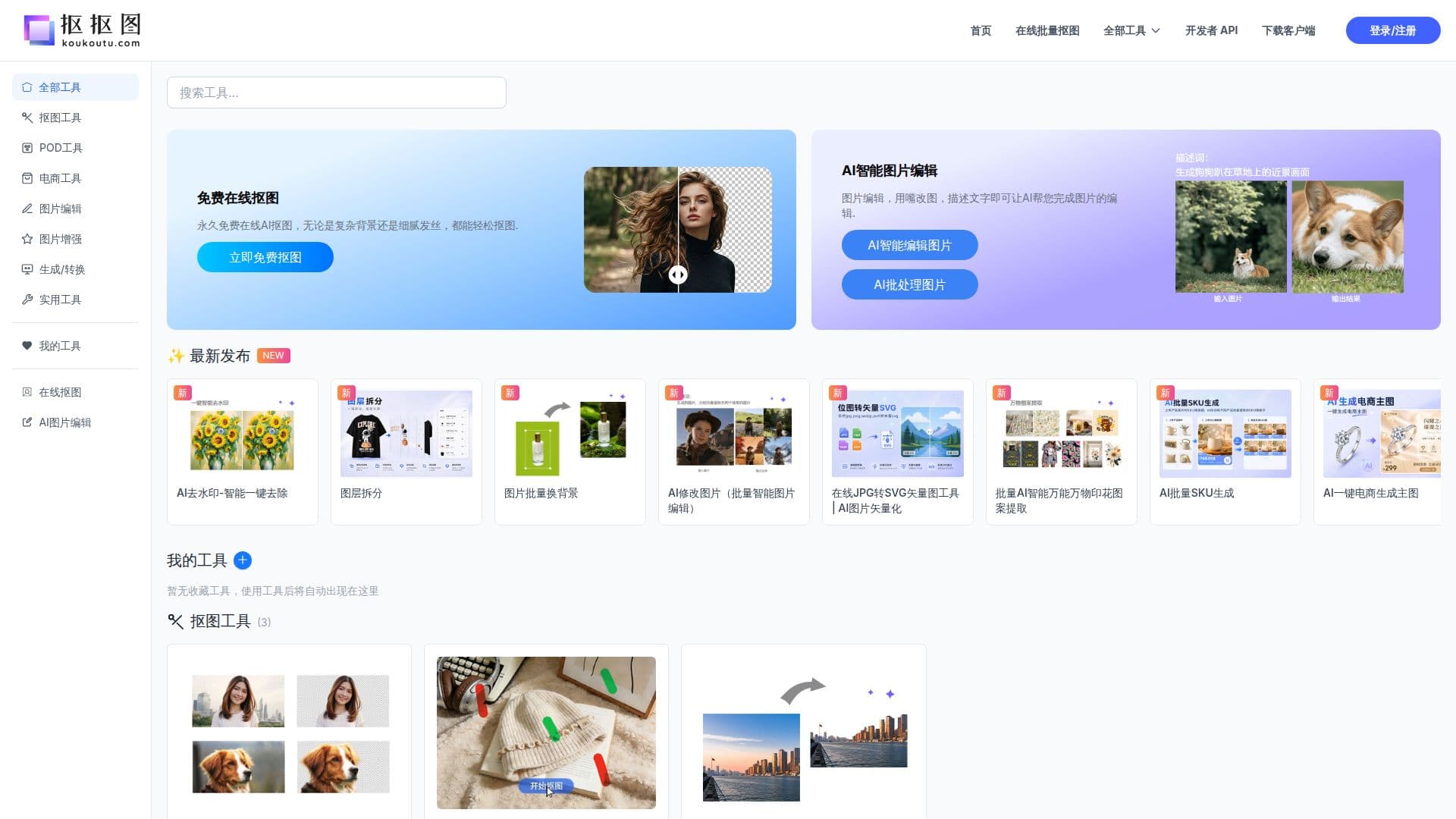Open 开发者 API in top navigation
Viewport: 1456px width, 819px height.
click(x=1211, y=30)
